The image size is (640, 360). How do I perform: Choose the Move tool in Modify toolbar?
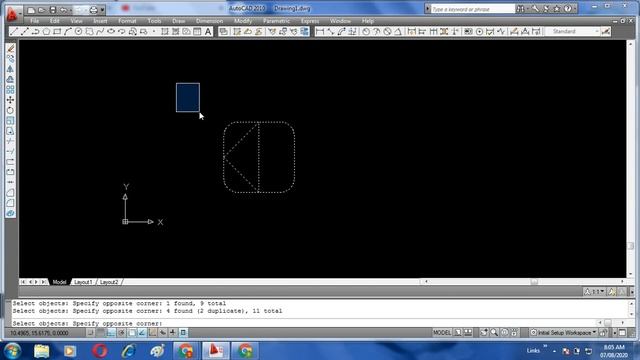point(11,100)
